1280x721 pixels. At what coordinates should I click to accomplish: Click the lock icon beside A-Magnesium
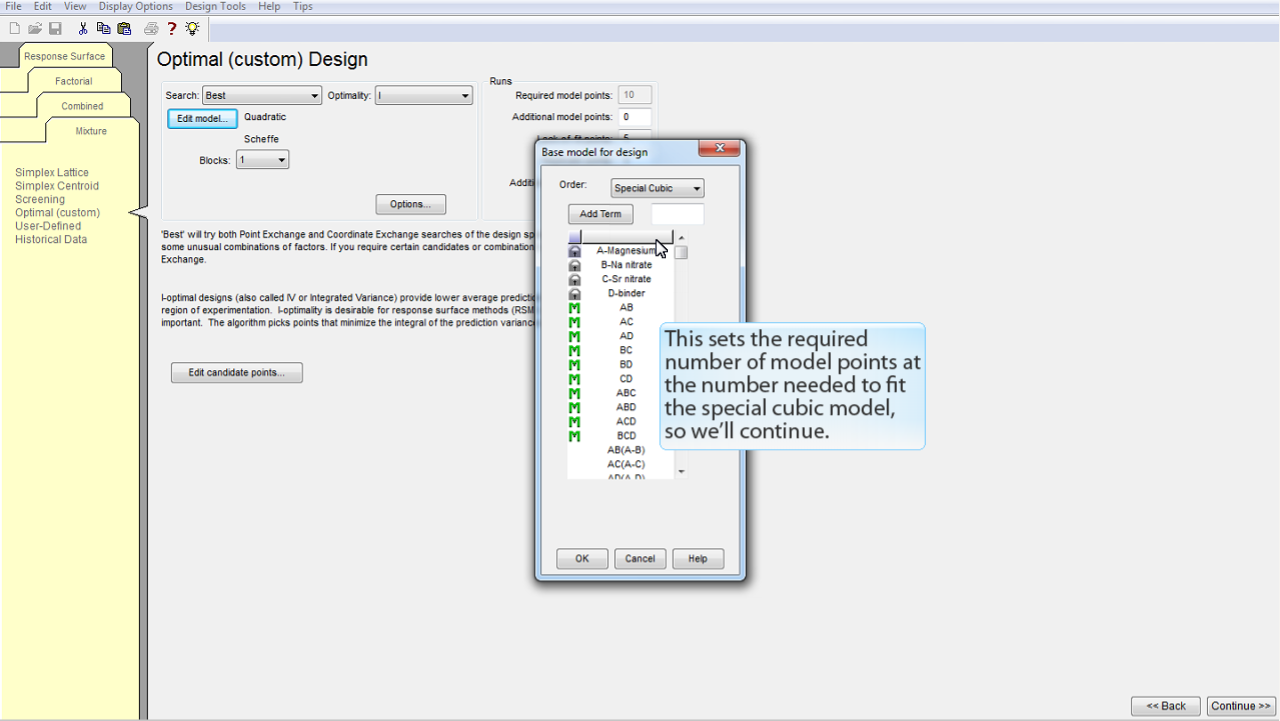tap(575, 251)
